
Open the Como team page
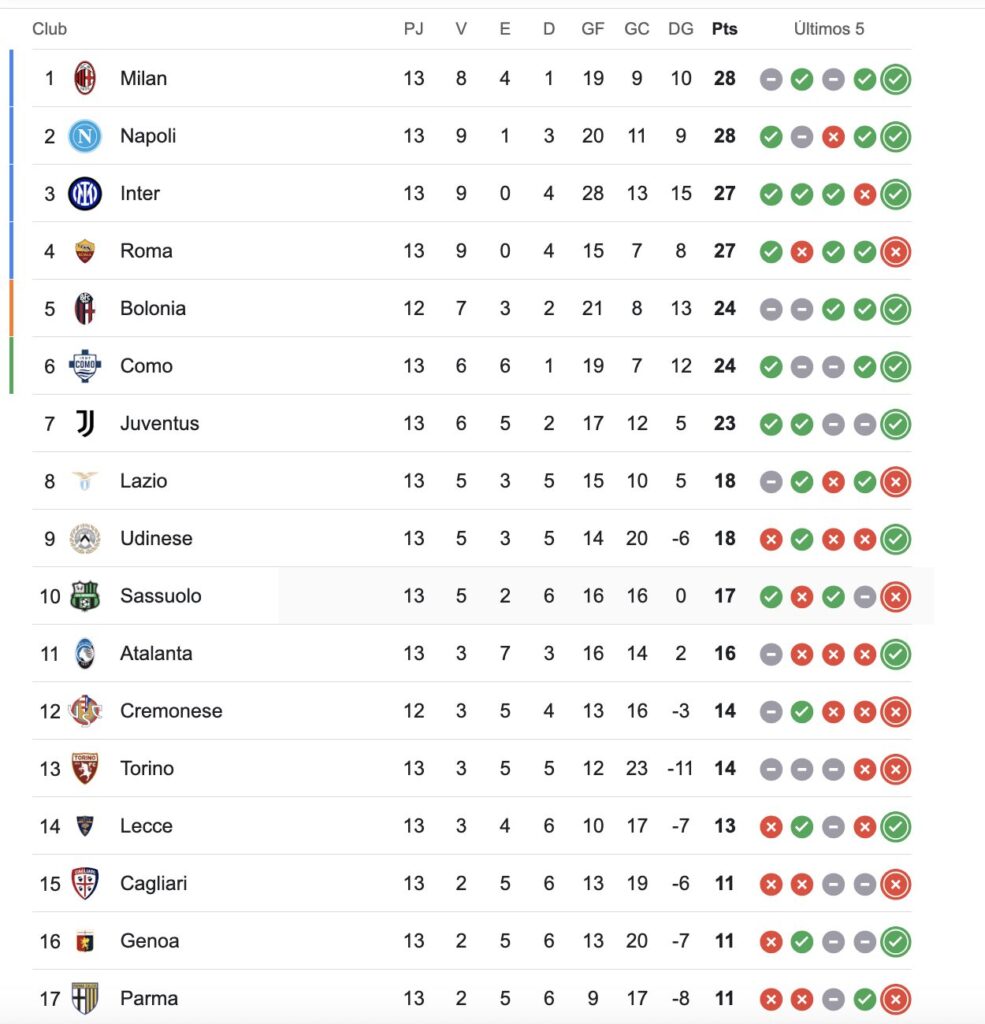146,366
